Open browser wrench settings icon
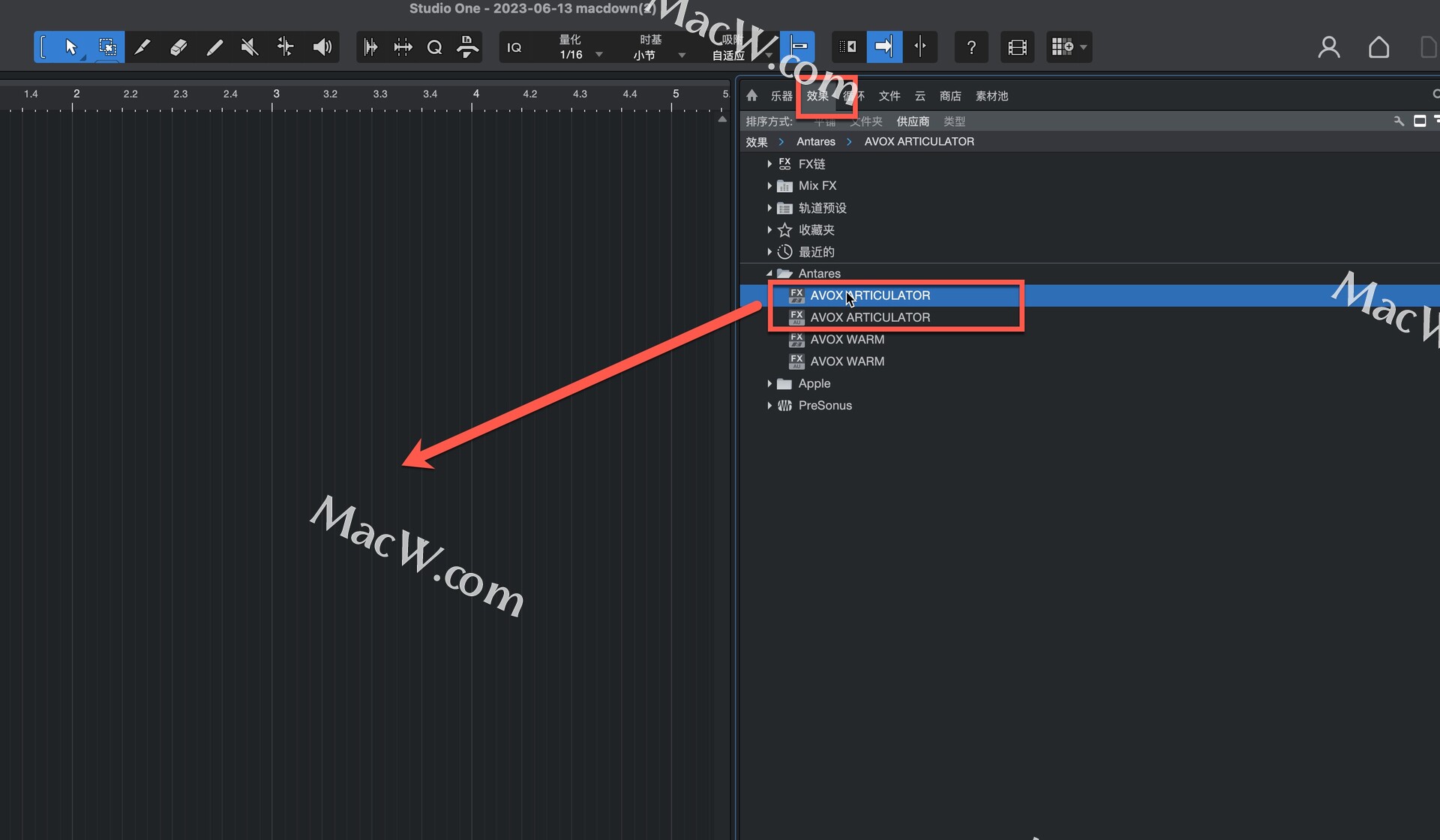Screen dimensions: 1440x840 (x=1398, y=121)
